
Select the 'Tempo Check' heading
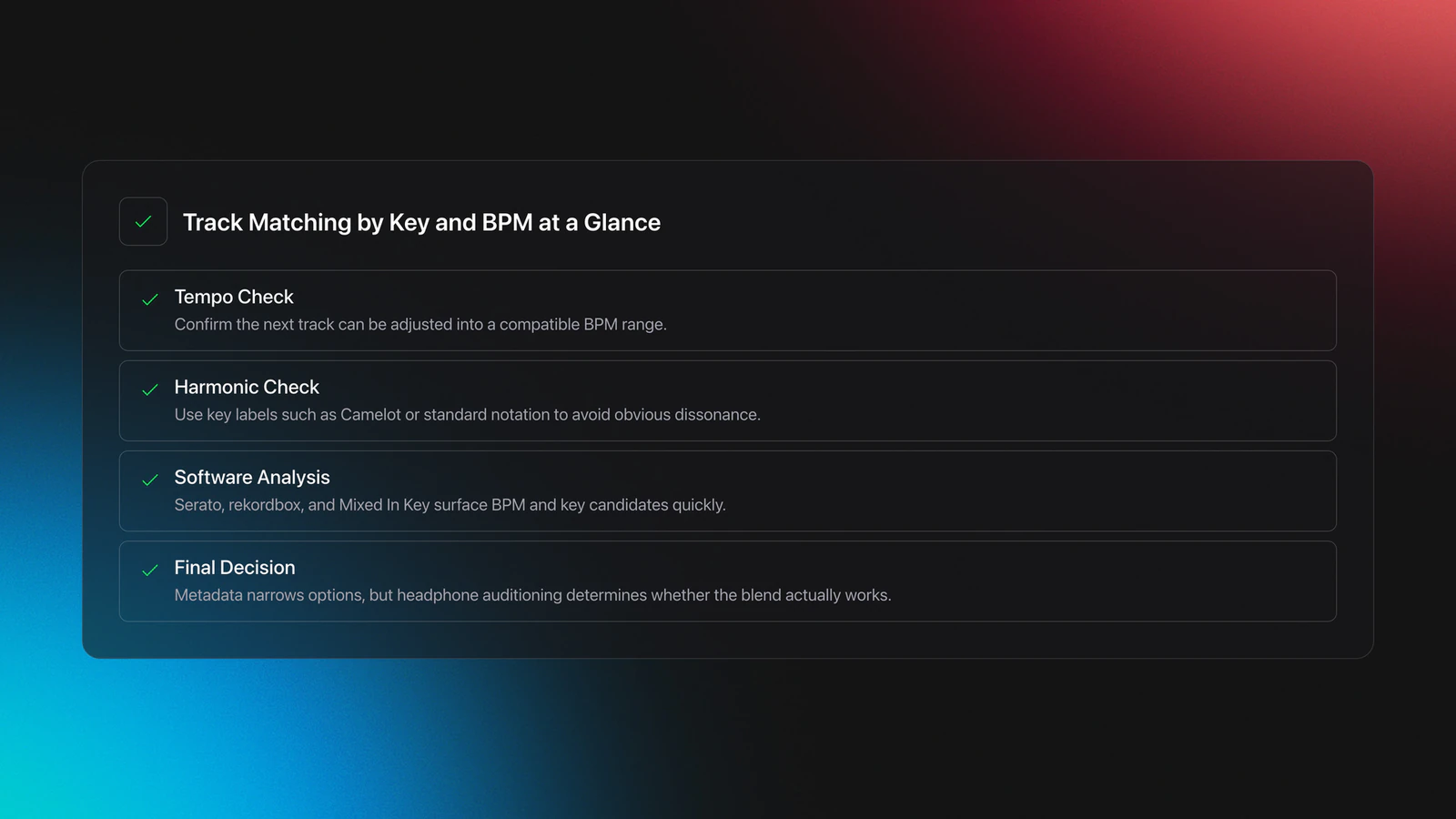click(x=234, y=297)
